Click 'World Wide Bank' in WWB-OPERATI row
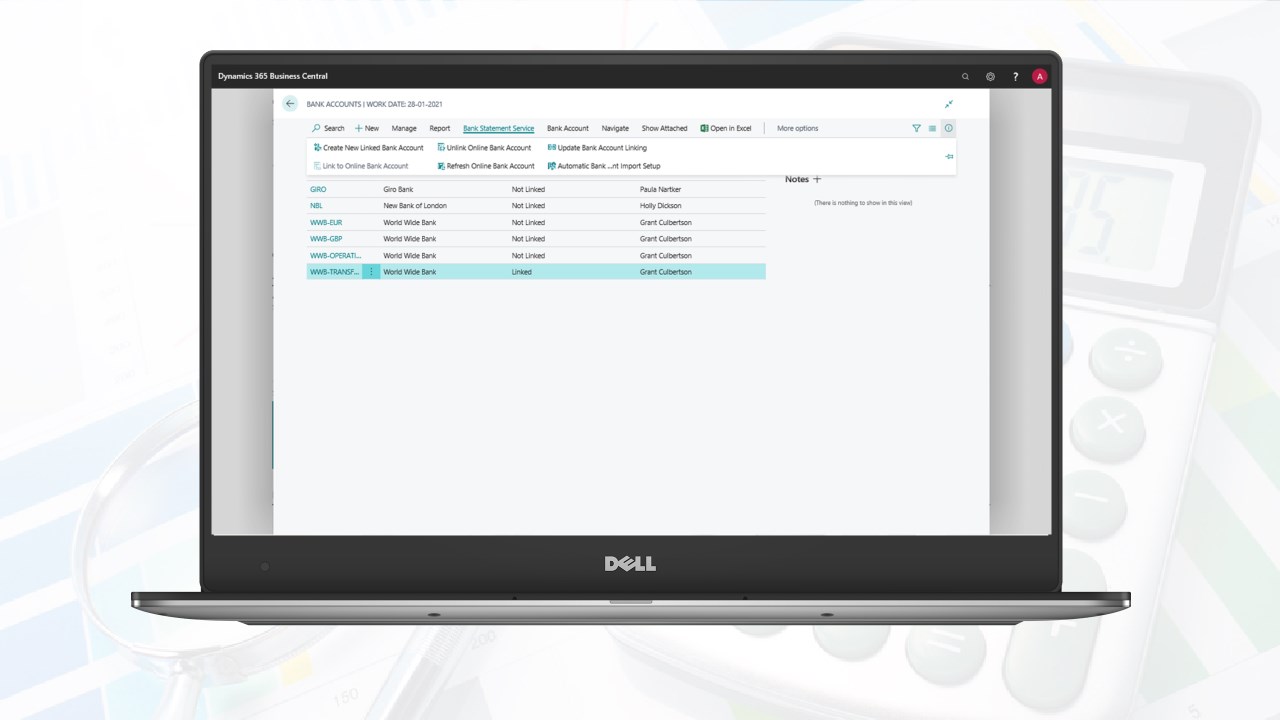 coord(410,255)
